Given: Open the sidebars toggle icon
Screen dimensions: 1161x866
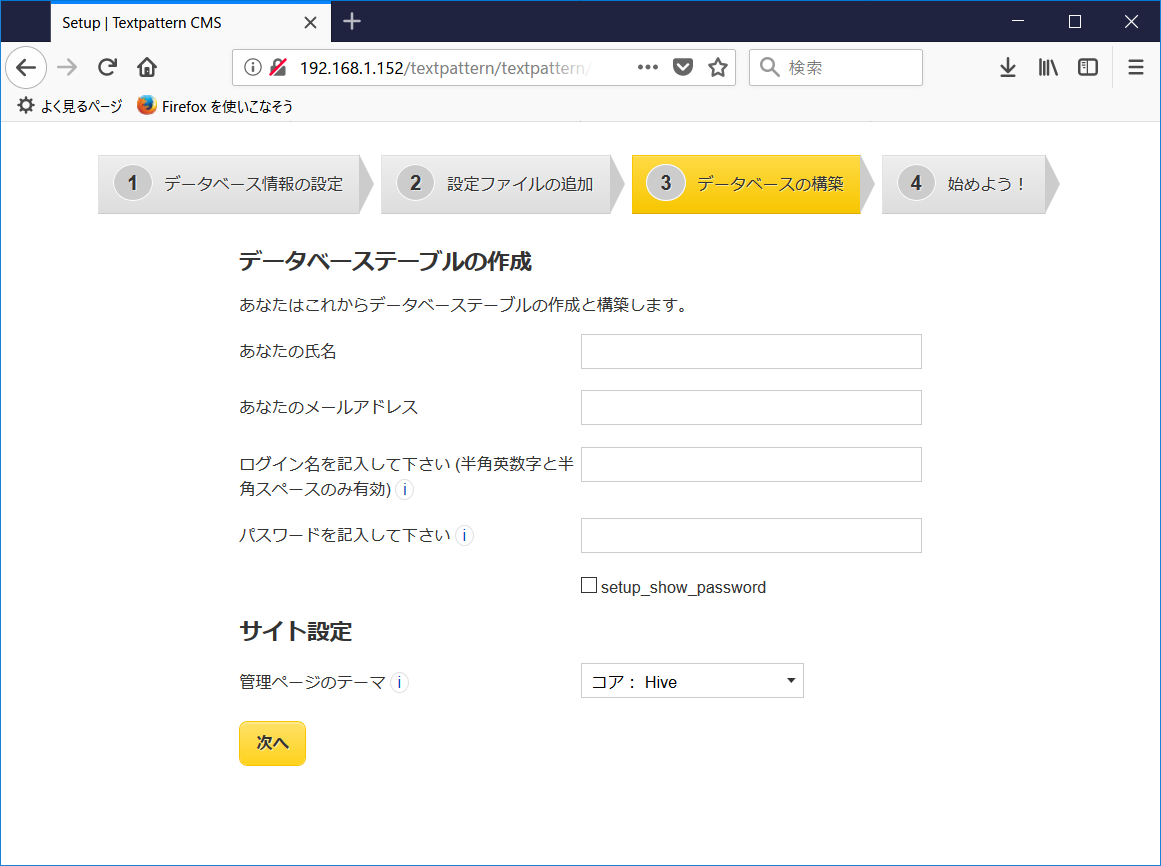Looking at the screenshot, I should click(1087, 67).
